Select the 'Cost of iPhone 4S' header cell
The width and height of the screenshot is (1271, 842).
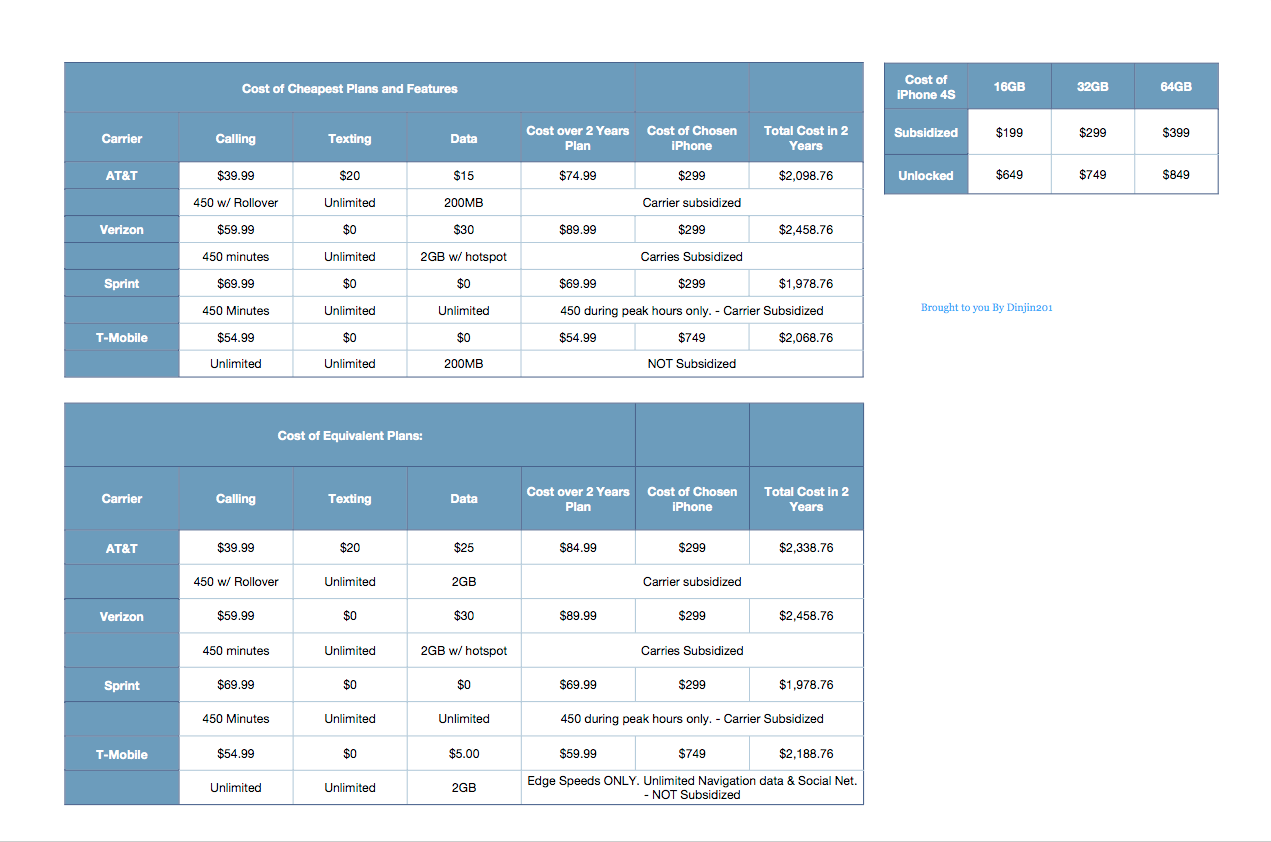926,87
